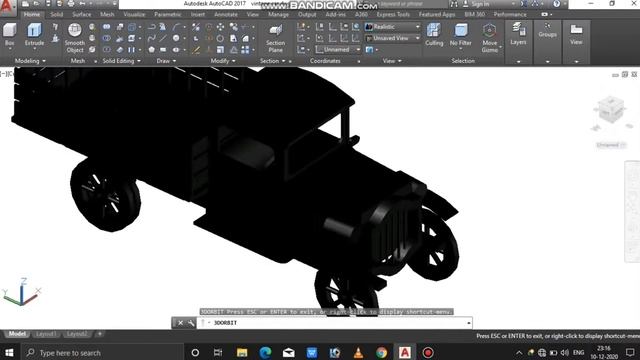Open the Output ribbon tab

(x=307, y=14)
